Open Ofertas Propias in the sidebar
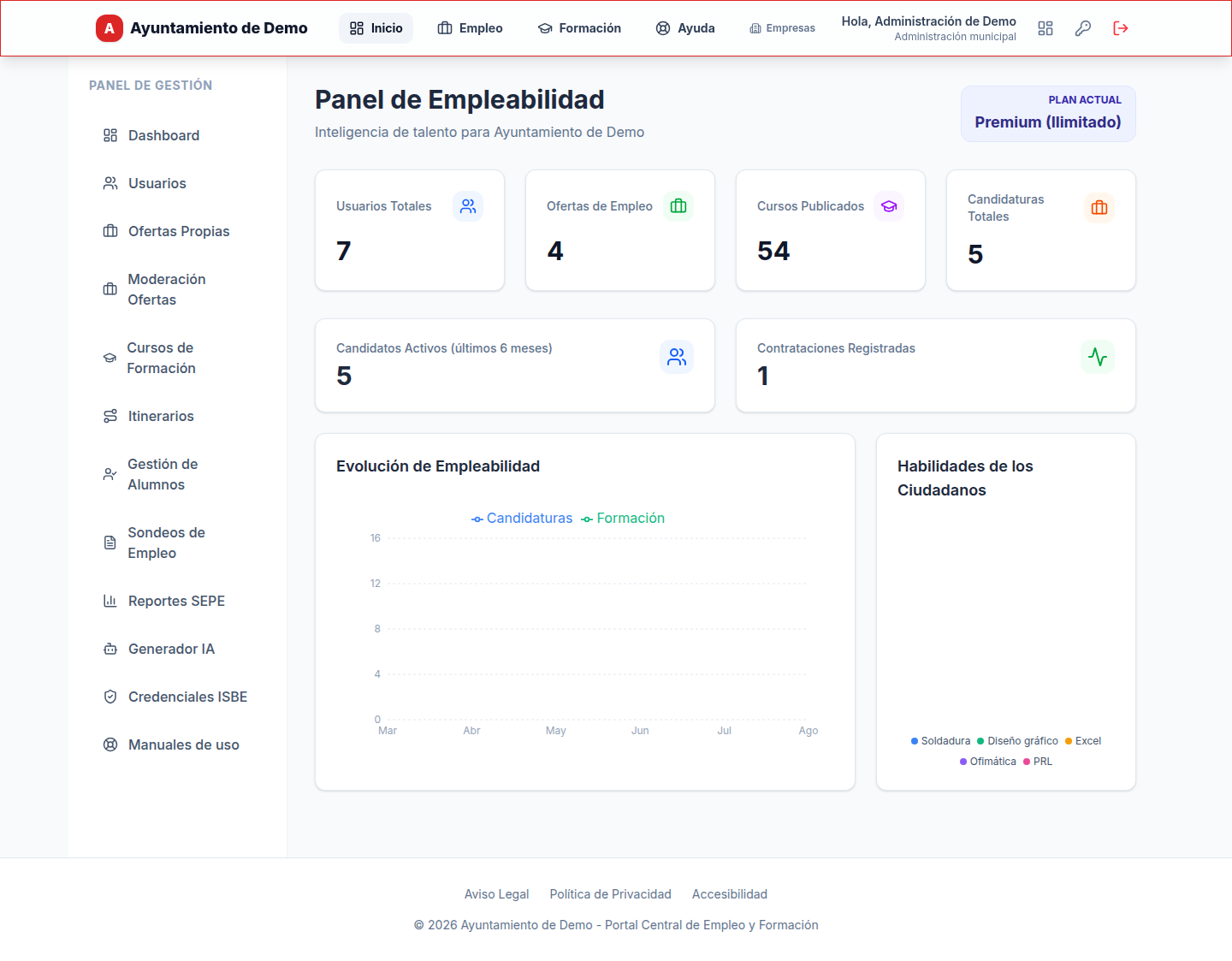The height and width of the screenshot is (961, 1232). coord(177,231)
